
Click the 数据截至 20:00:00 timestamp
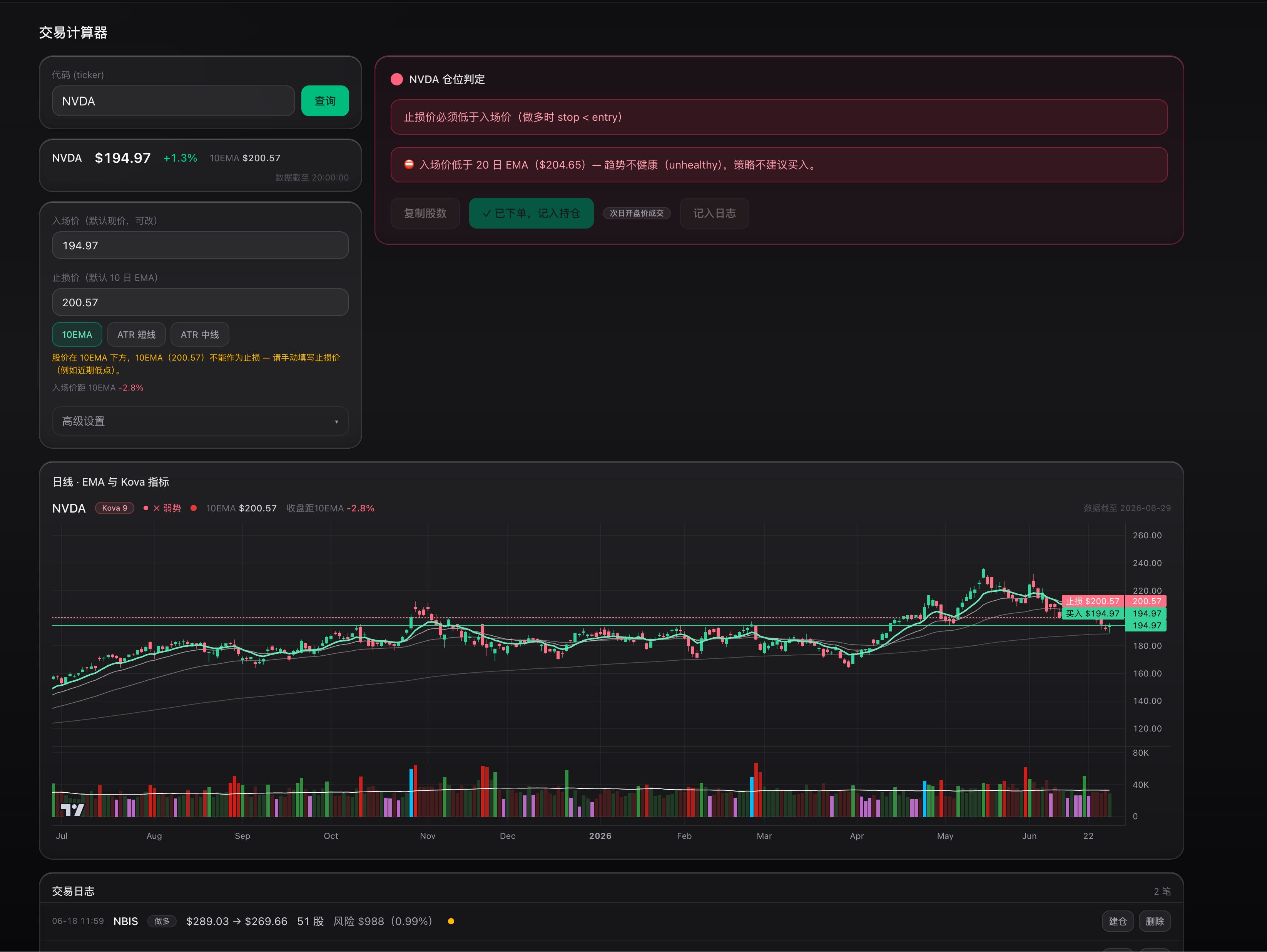pos(312,177)
